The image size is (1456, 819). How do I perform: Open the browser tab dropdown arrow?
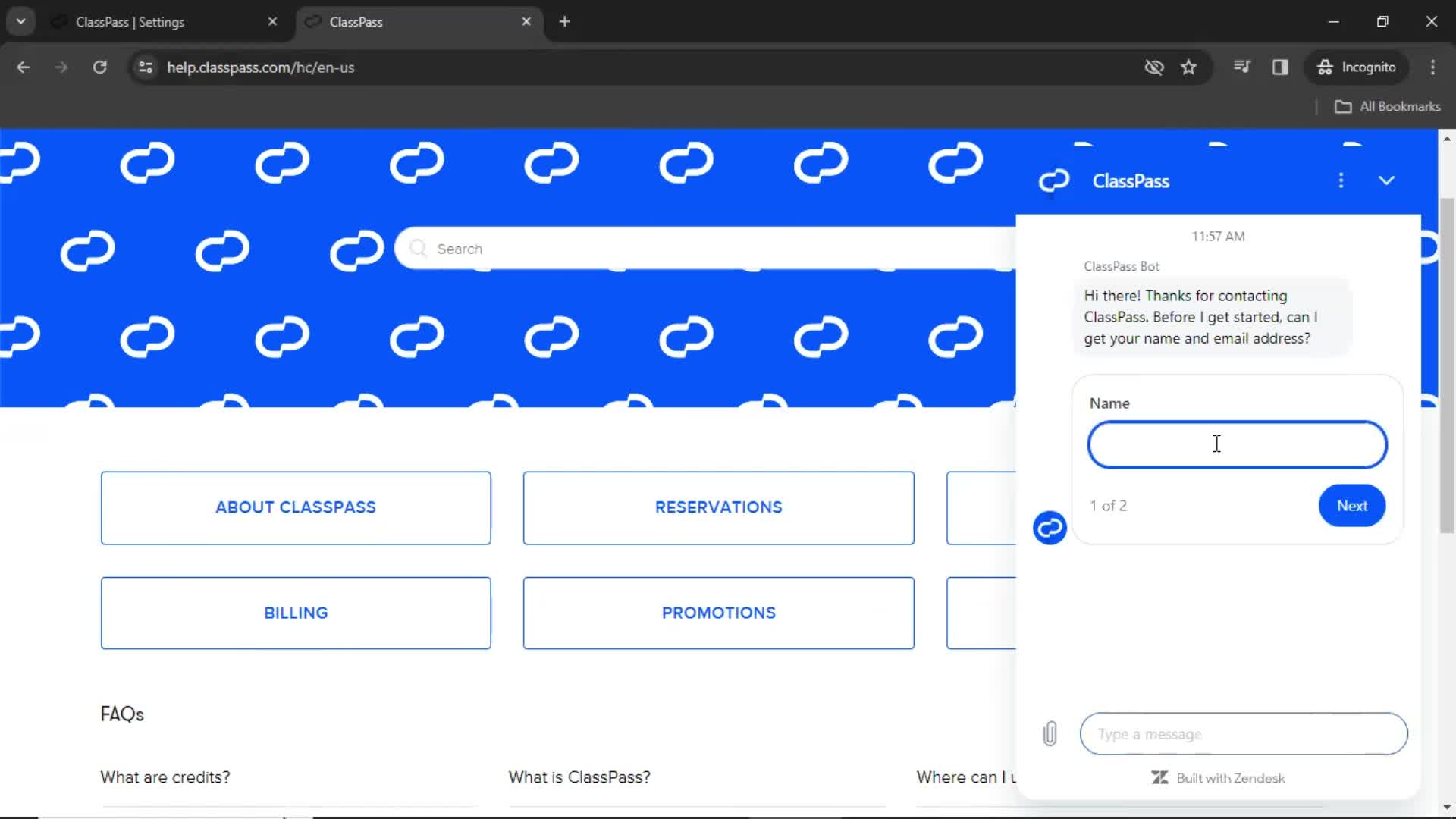21,21
